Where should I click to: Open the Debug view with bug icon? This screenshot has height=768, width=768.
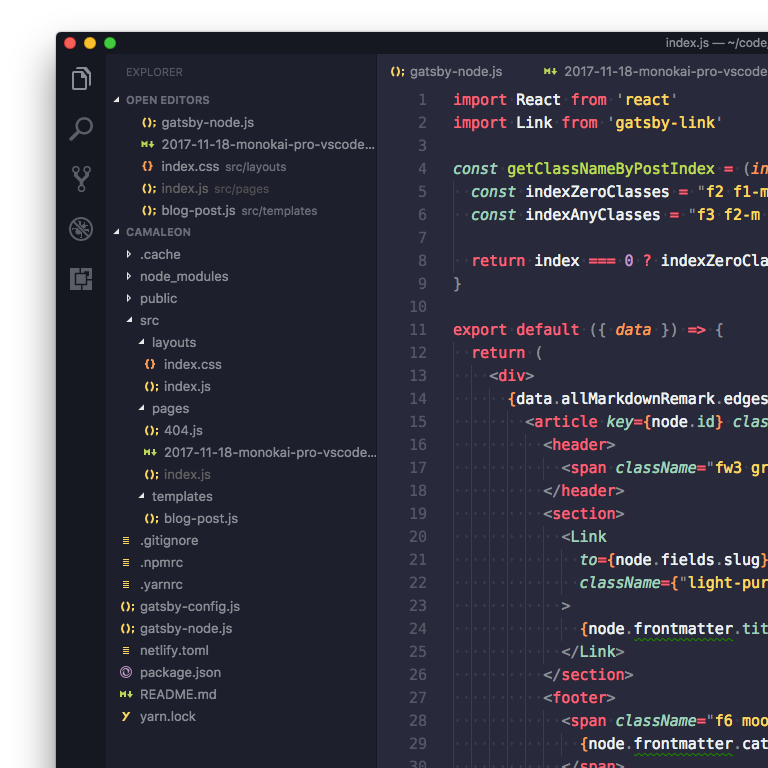[x=81, y=229]
